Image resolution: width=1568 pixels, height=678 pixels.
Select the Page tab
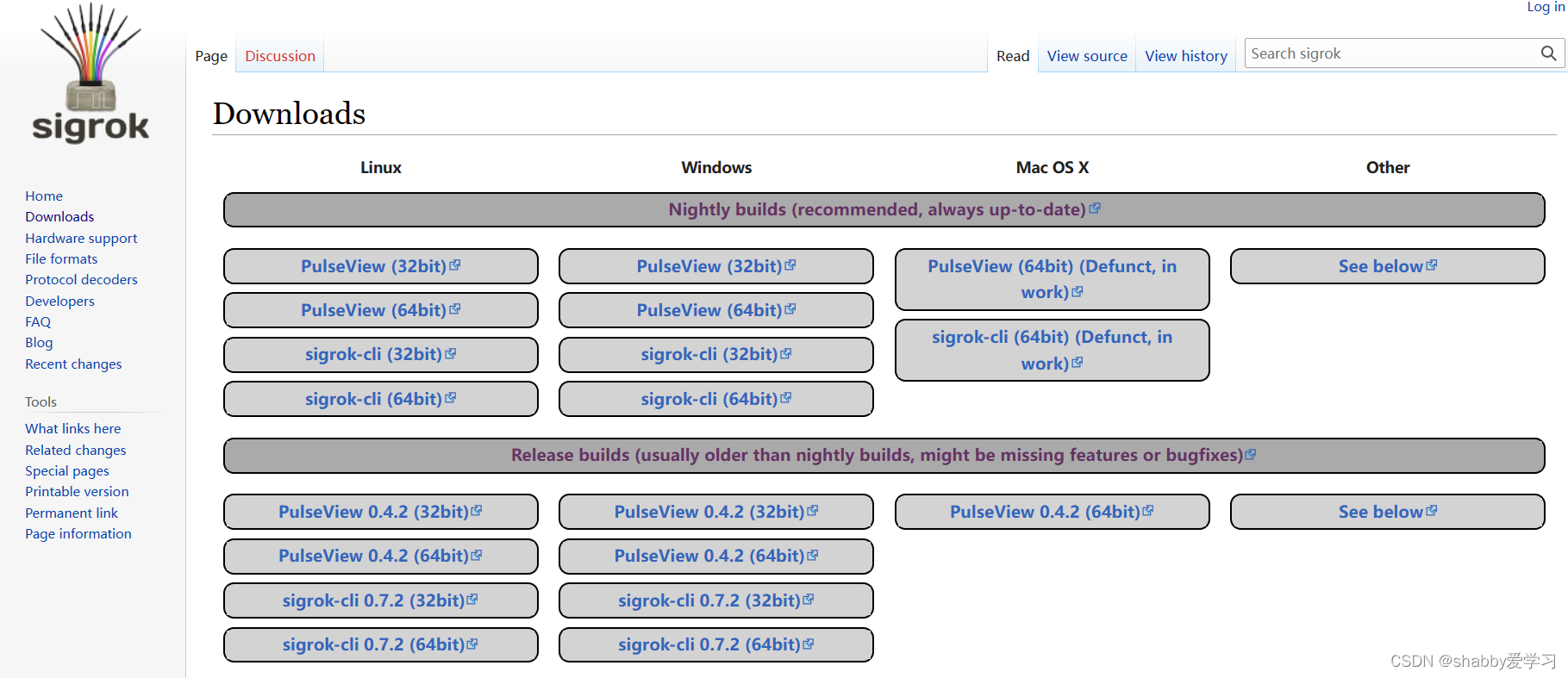[x=211, y=56]
